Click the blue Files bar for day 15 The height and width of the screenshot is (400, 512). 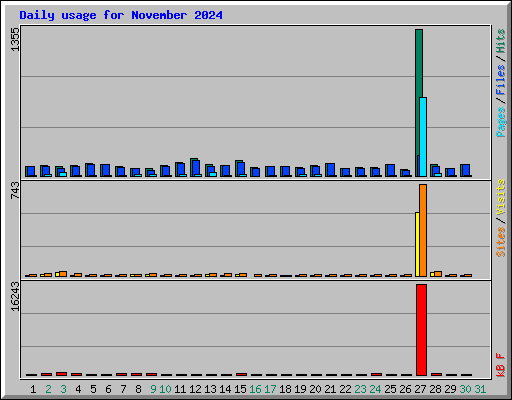point(241,169)
